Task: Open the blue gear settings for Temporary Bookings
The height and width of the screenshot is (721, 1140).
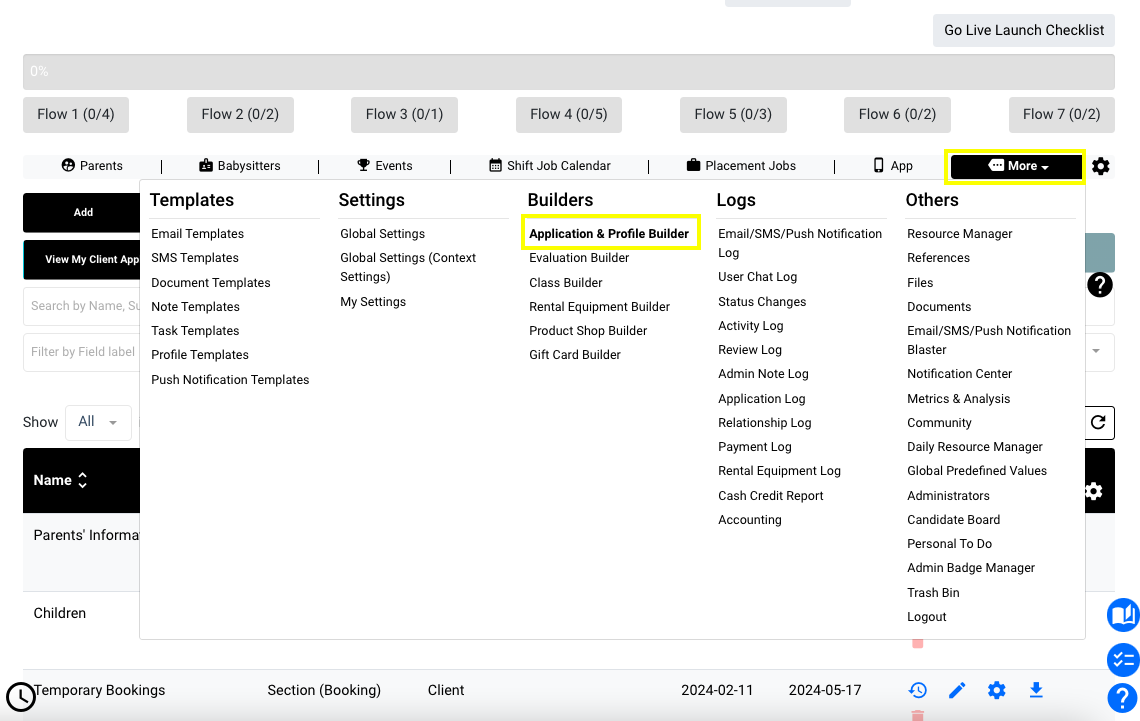Action: [x=997, y=690]
